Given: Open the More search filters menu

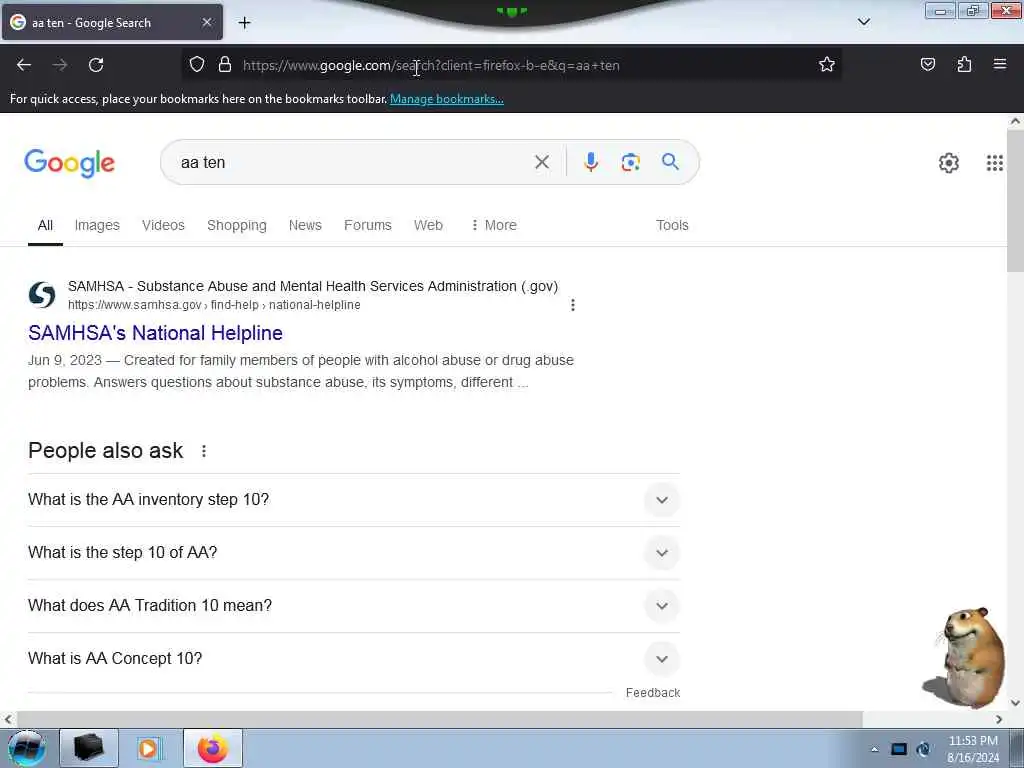Looking at the screenshot, I should click(494, 225).
